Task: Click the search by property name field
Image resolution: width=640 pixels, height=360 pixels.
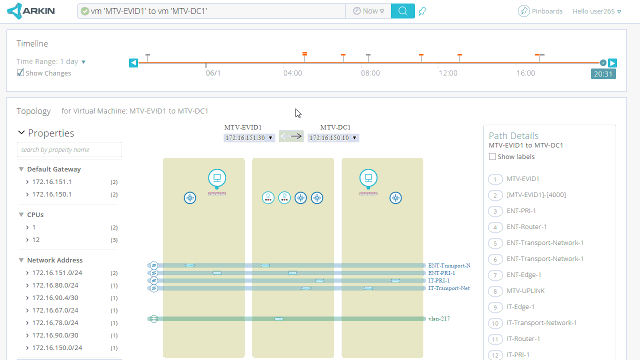Action: pyautogui.click(x=69, y=150)
